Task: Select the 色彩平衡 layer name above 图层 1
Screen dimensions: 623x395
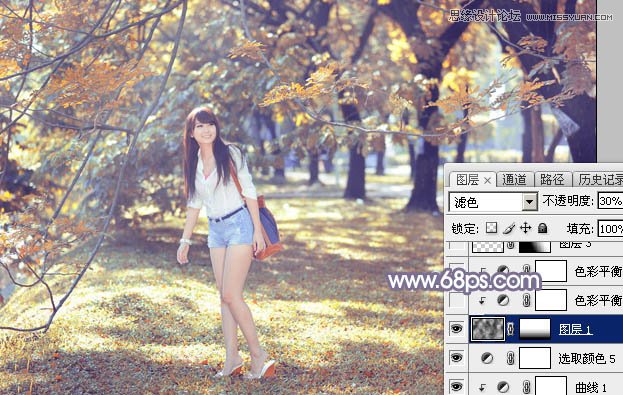Action: click(x=598, y=300)
